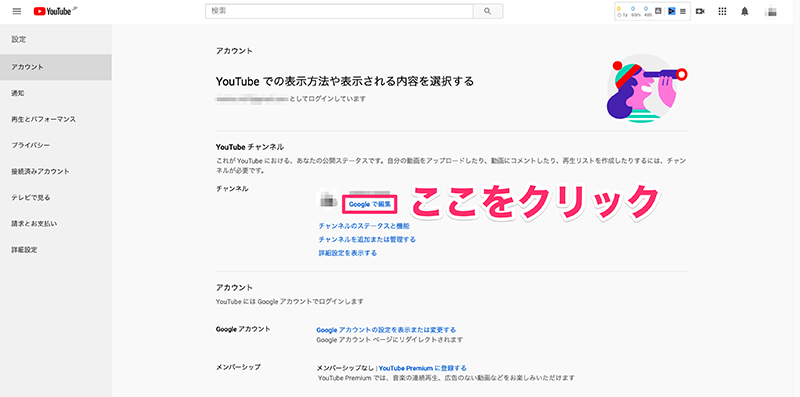Image resolution: width=800 pixels, height=397 pixels.
Task: Click the チャンネル row label
Action: (x=232, y=189)
